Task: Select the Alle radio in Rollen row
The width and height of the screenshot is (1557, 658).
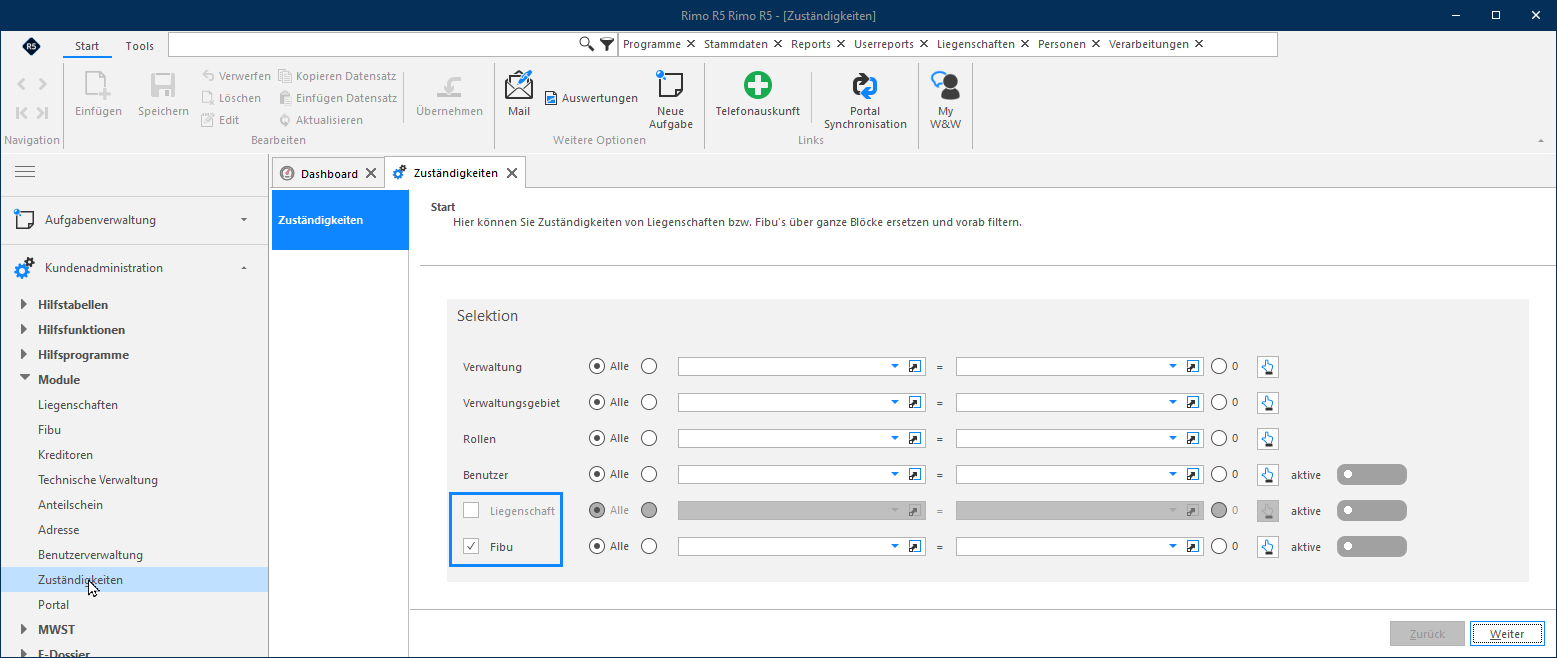Action: coord(598,439)
